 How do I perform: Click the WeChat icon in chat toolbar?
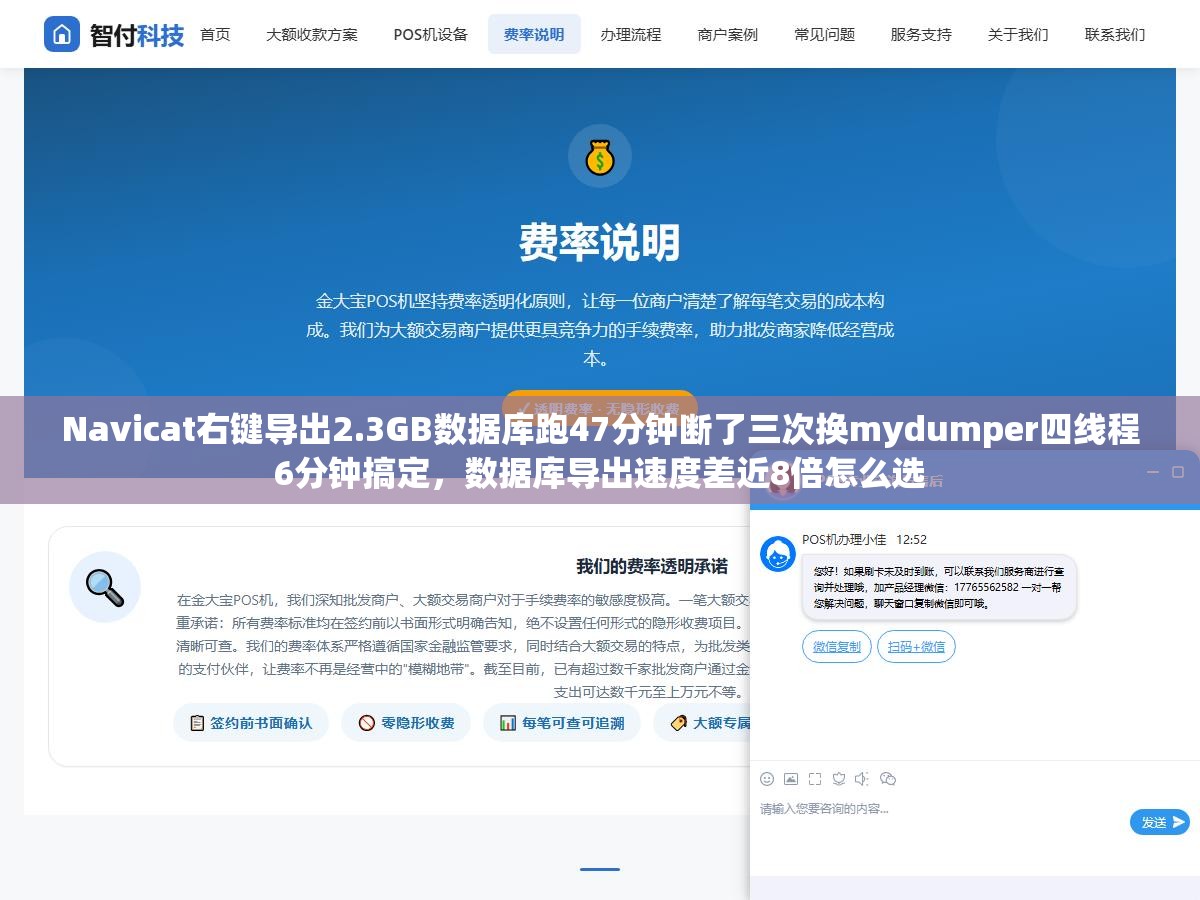888,779
